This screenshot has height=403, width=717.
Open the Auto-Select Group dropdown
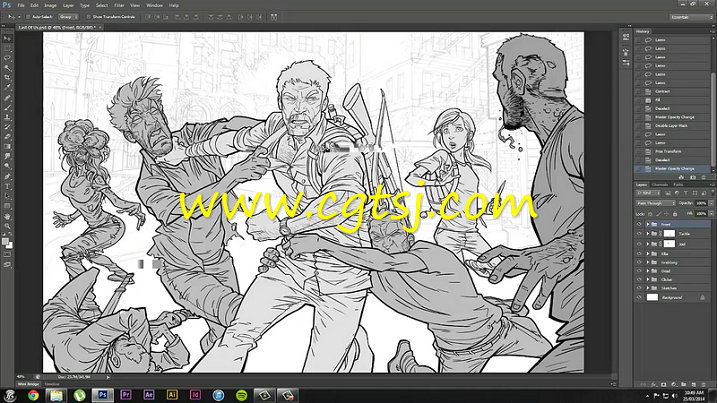68,17
